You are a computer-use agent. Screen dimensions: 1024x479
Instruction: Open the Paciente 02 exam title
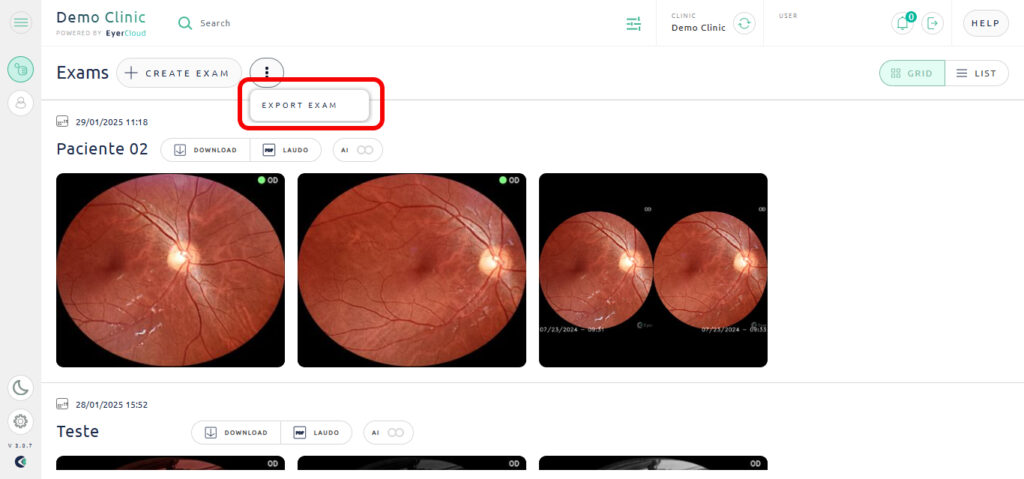click(102, 149)
